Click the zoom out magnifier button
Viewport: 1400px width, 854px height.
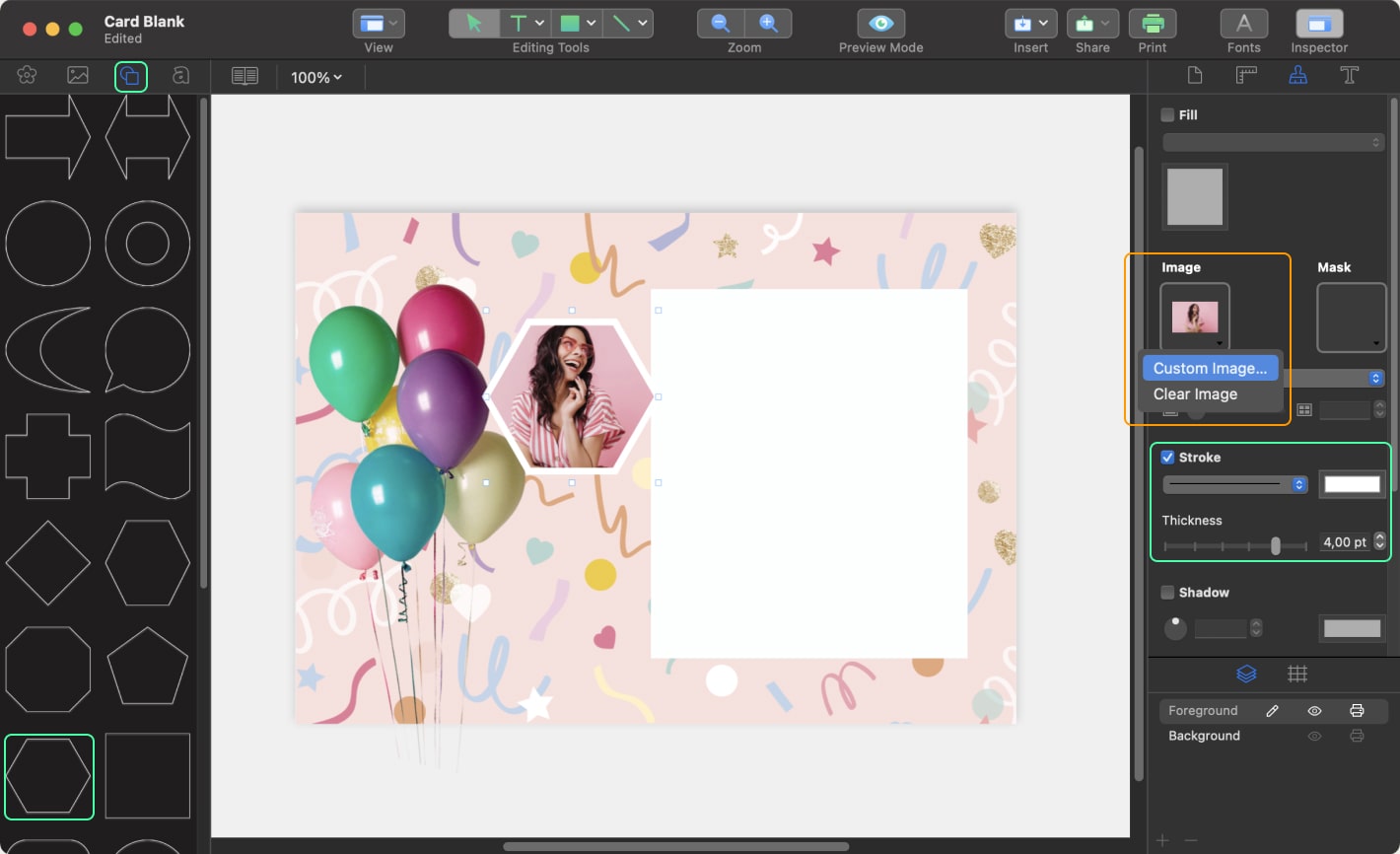coord(721,24)
